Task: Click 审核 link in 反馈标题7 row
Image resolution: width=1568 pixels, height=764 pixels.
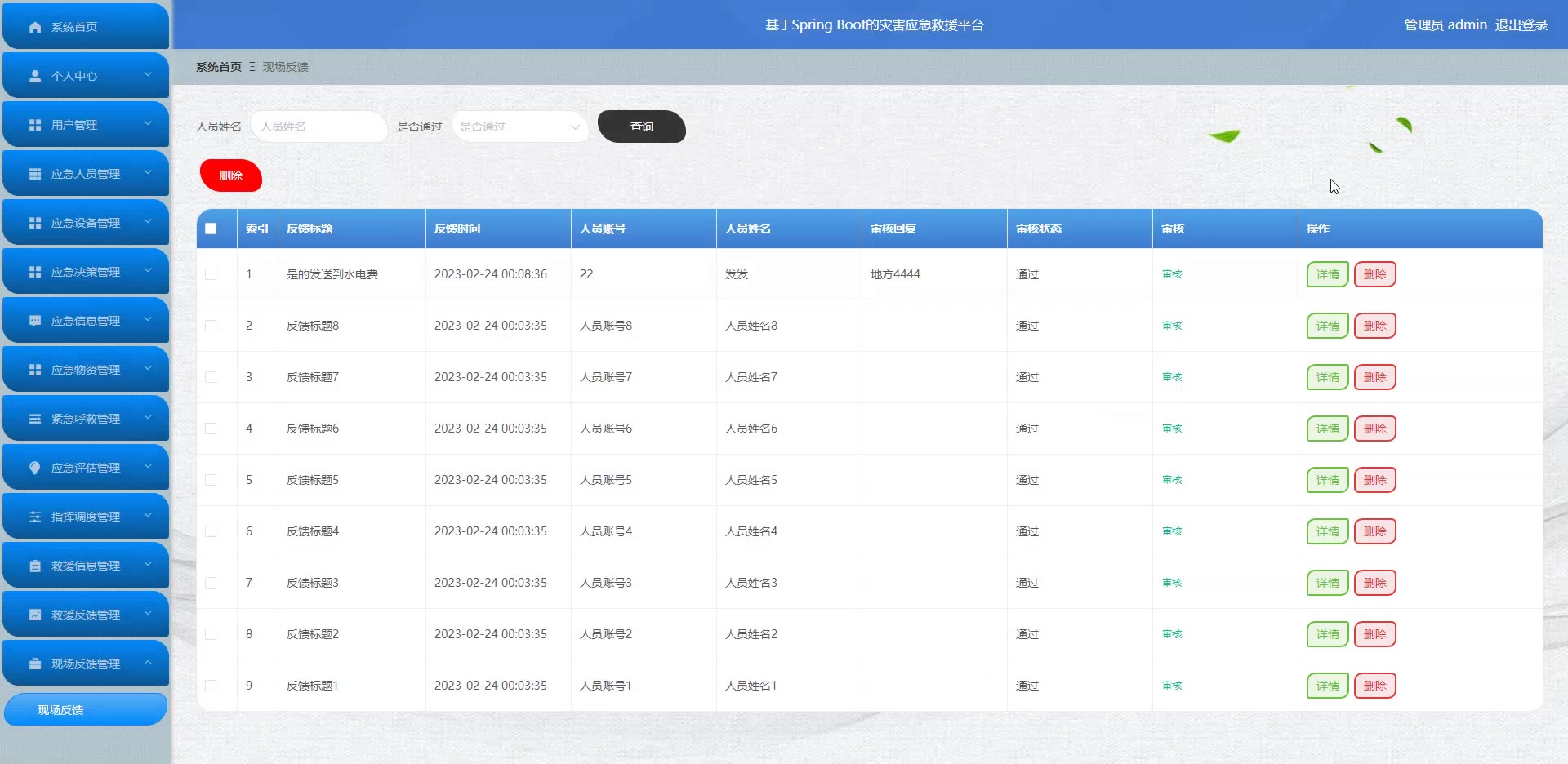Action: (1172, 377)
